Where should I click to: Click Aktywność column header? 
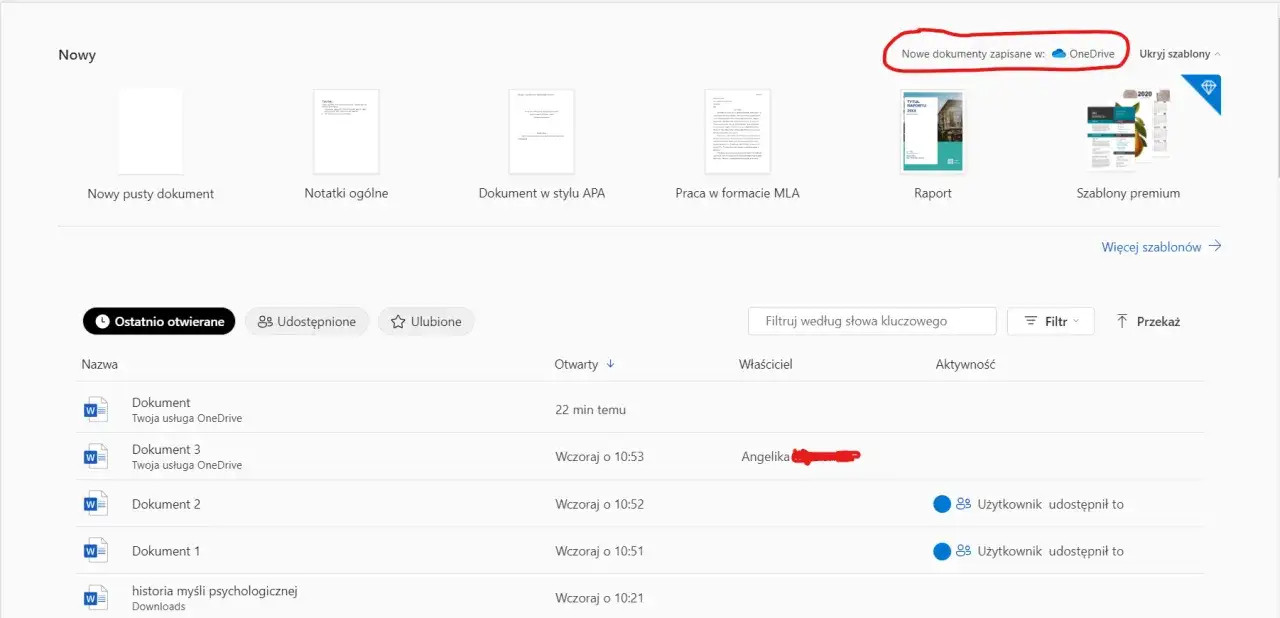(x=965, y=364)
